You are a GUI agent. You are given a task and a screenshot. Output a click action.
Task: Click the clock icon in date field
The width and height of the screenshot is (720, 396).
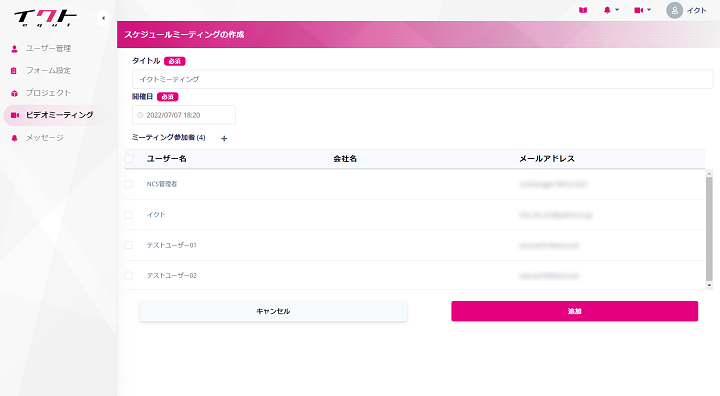pyautogui.click(x=141, y=115)
